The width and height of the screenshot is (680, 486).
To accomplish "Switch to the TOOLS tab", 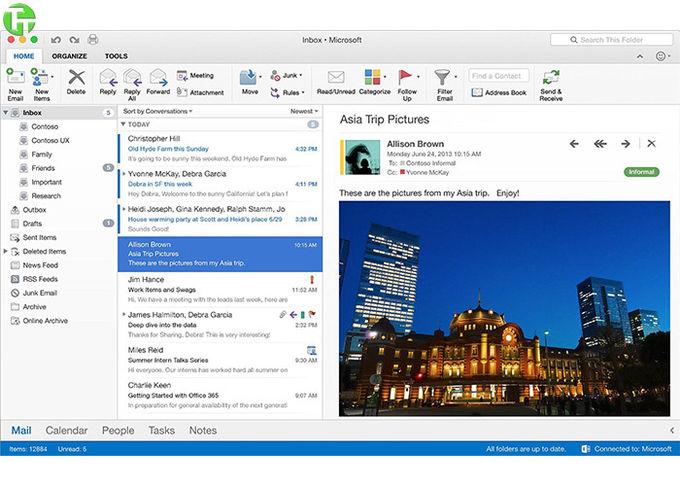I will (x=116, y=56).
